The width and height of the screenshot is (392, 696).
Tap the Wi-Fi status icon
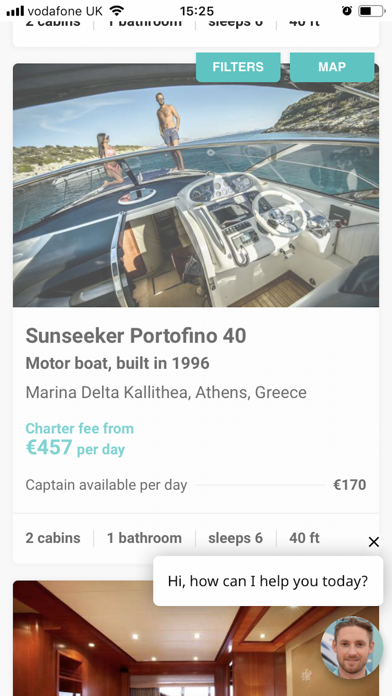(117, 10)
